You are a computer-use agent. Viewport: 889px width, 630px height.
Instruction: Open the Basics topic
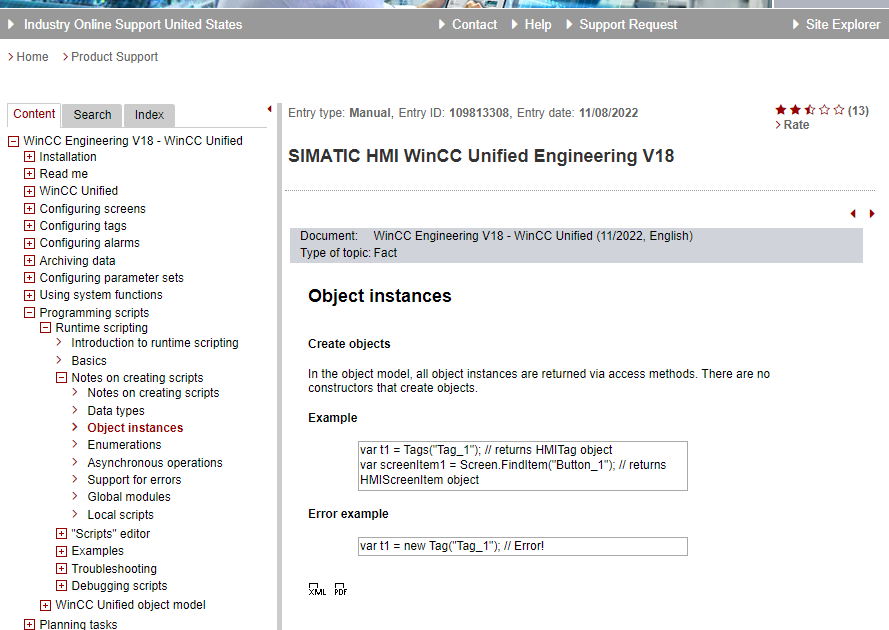(x=89, y=361)
